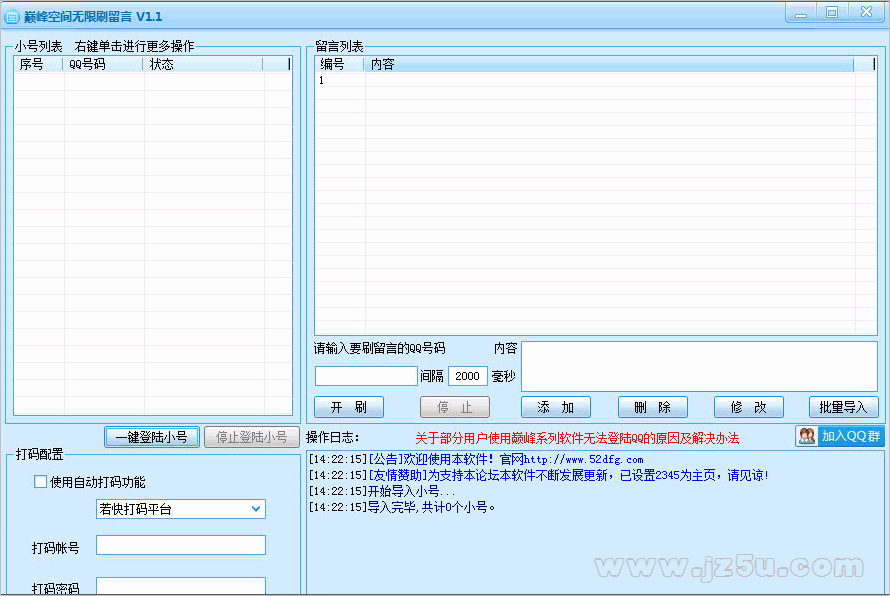Viewport: 890px width, 596px height.
Task: Click 一键登陆小号 button
Action: (152, 437)
